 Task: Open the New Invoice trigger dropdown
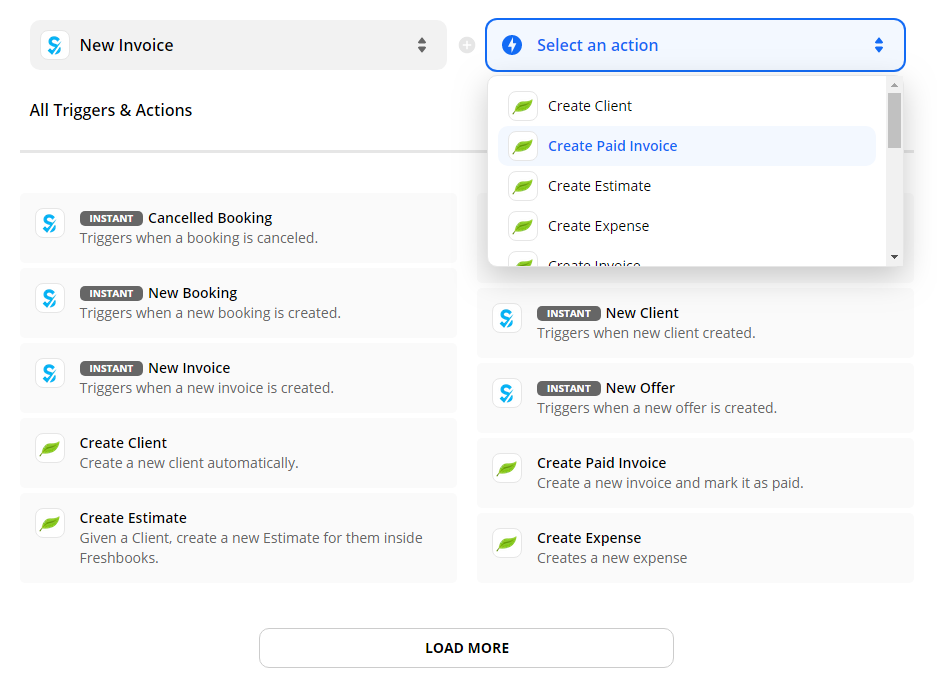[238, 45]
